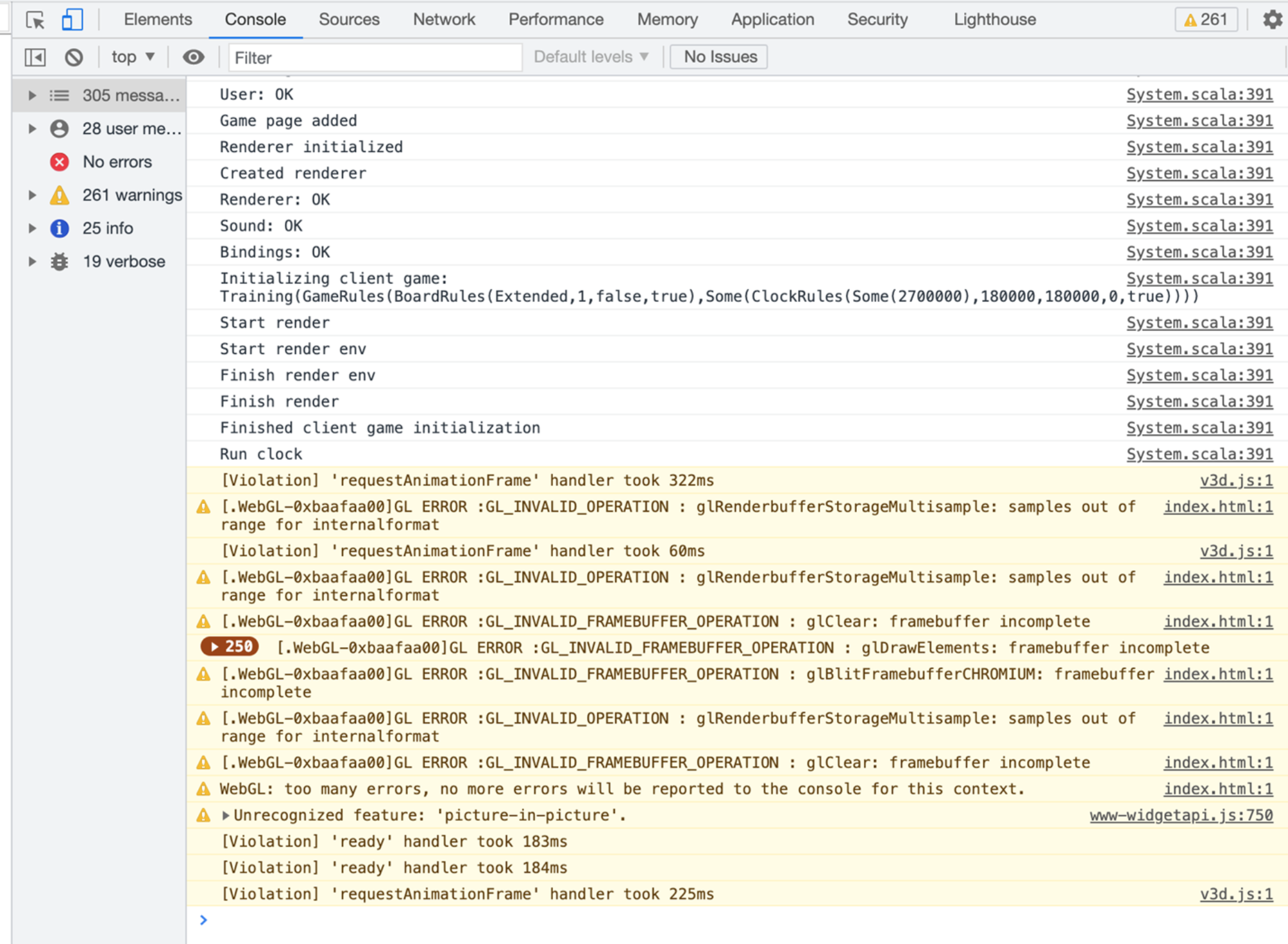1288x944 pixels.
Task: Expand the 19 verbose group arrow
Action: point(31,262)
